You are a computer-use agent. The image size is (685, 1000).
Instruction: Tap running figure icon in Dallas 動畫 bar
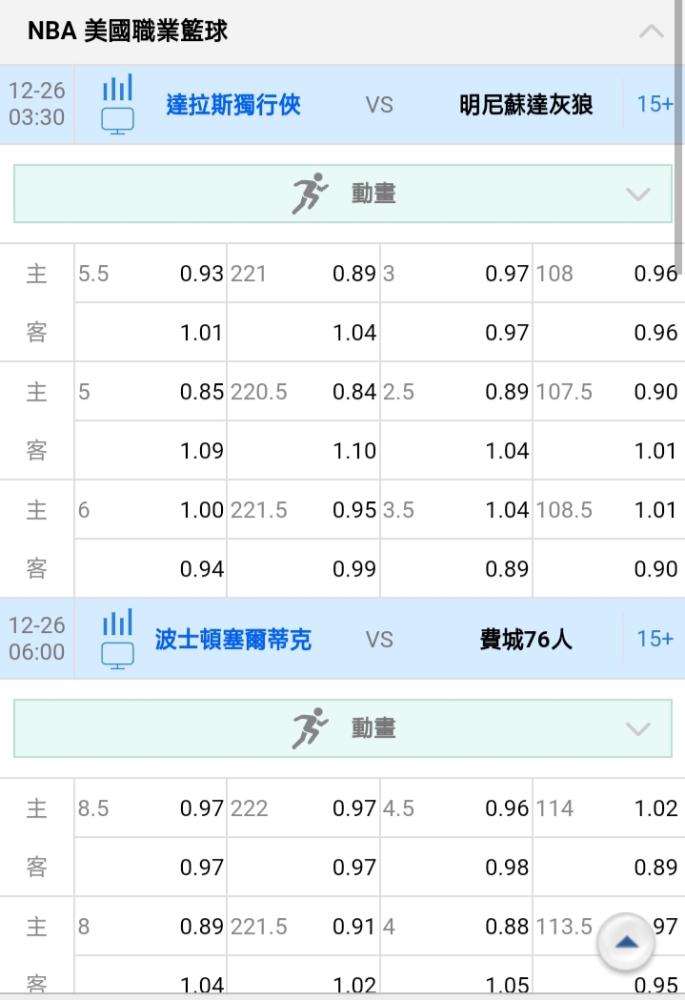tap(309, 193)
